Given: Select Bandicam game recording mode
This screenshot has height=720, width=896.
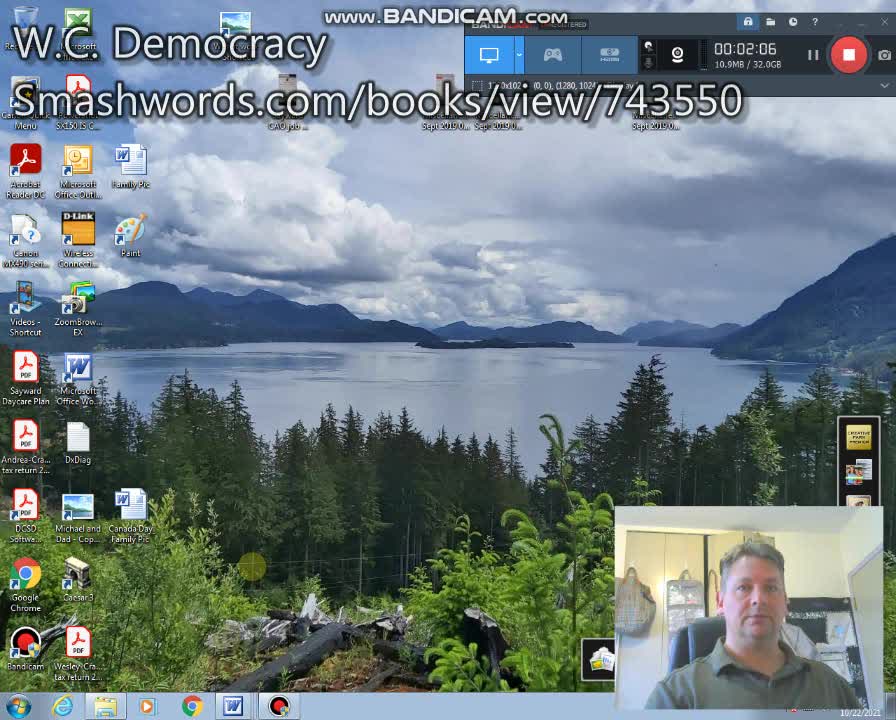Looking at the screenshot, I should coord(552,55).
